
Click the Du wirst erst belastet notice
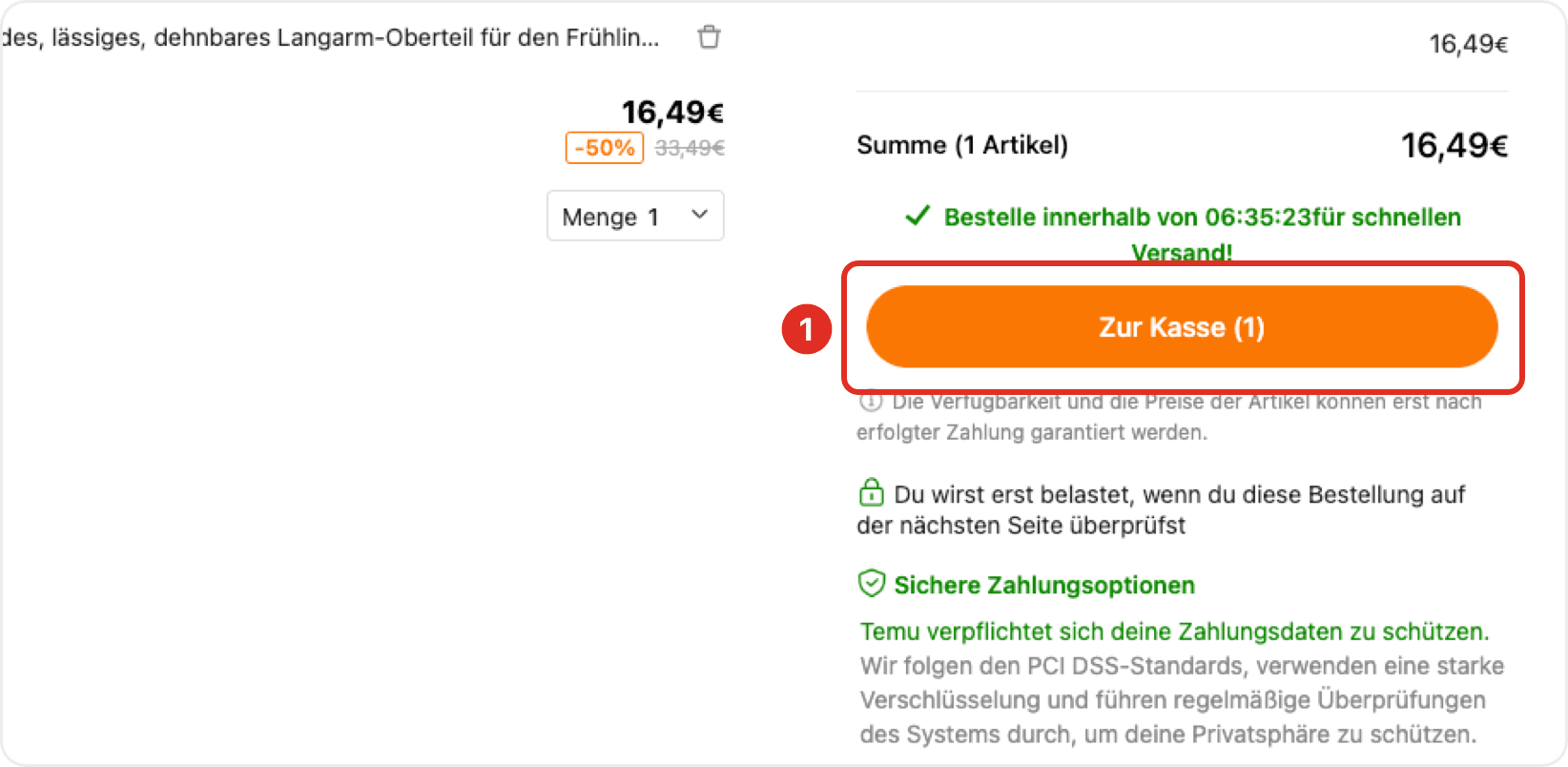click(1178, 495)
